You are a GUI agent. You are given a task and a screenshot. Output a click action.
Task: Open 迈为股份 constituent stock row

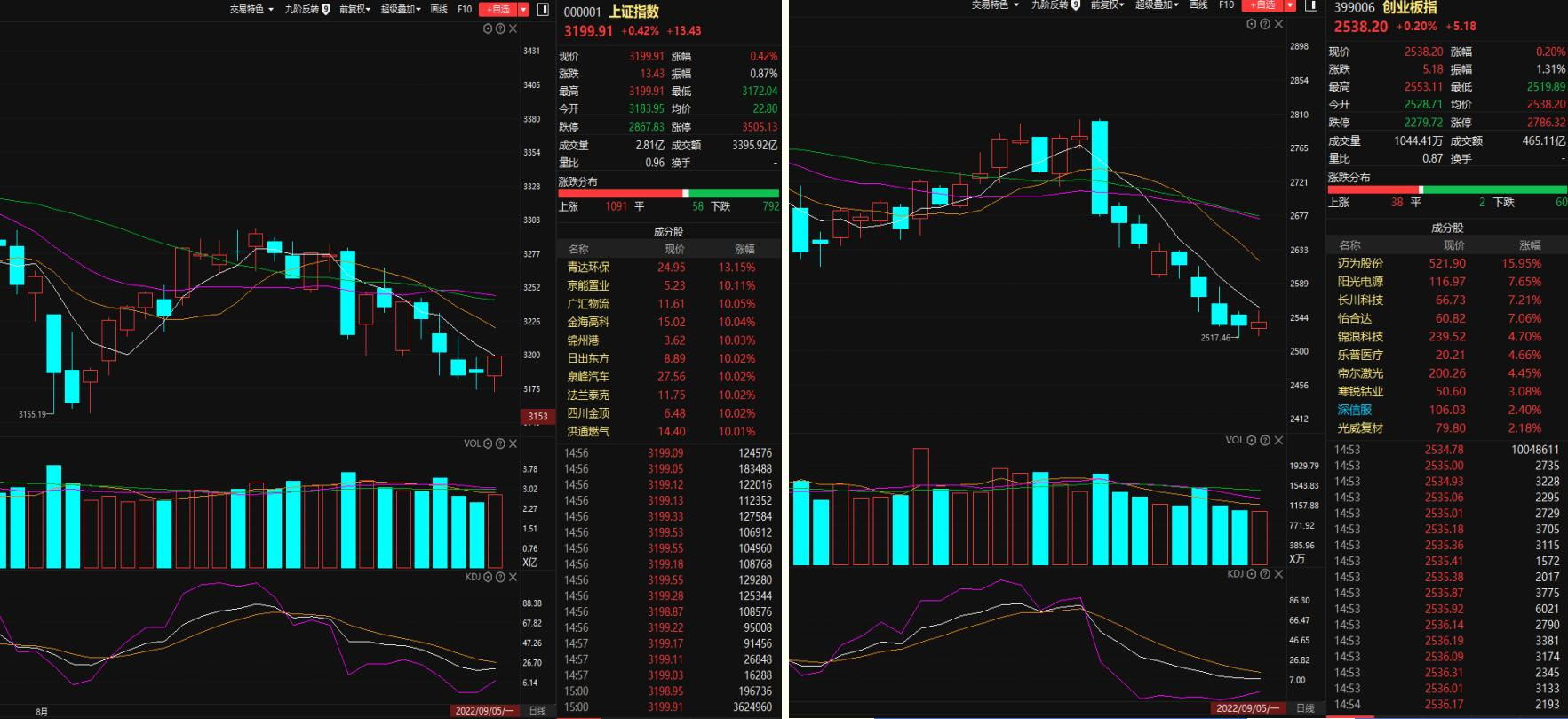pyautogui.click(x=1447, y=263)
